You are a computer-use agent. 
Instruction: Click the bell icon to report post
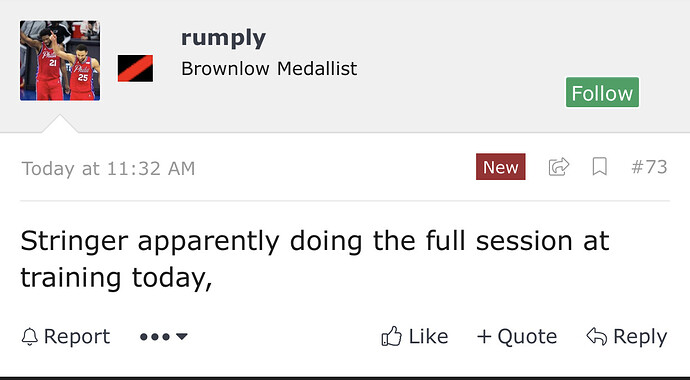29,337
